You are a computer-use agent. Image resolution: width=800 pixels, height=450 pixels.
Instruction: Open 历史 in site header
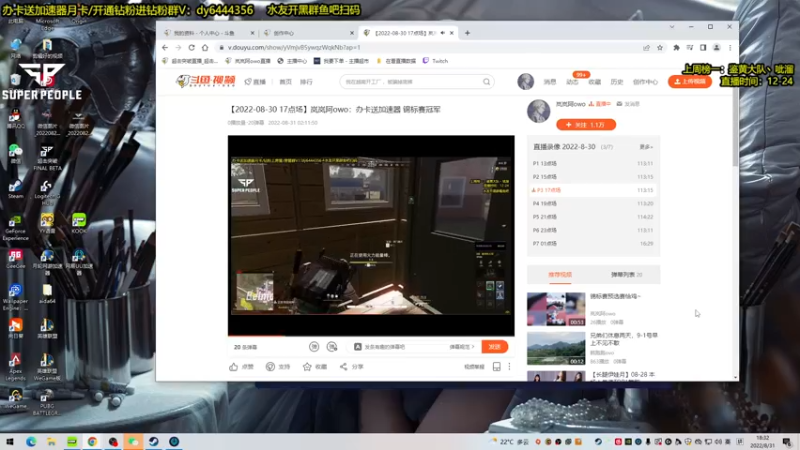click(617, 82)
